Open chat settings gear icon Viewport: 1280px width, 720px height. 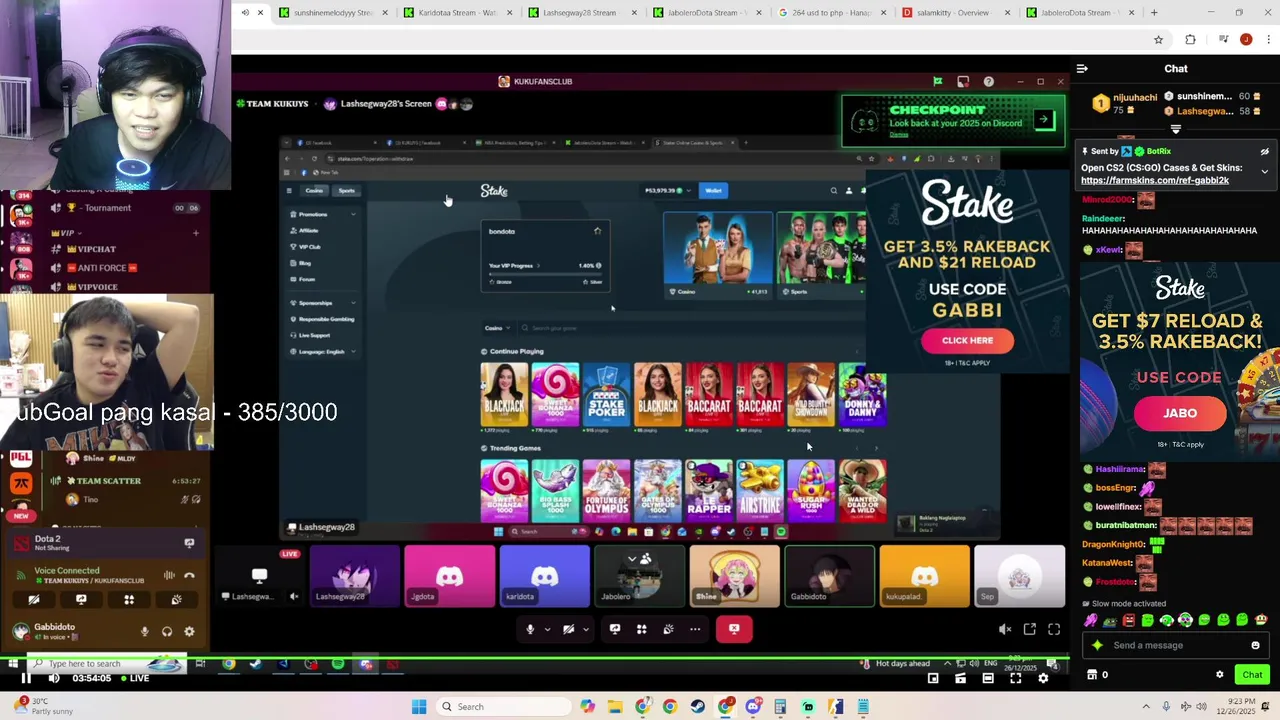pos(1219,674)
